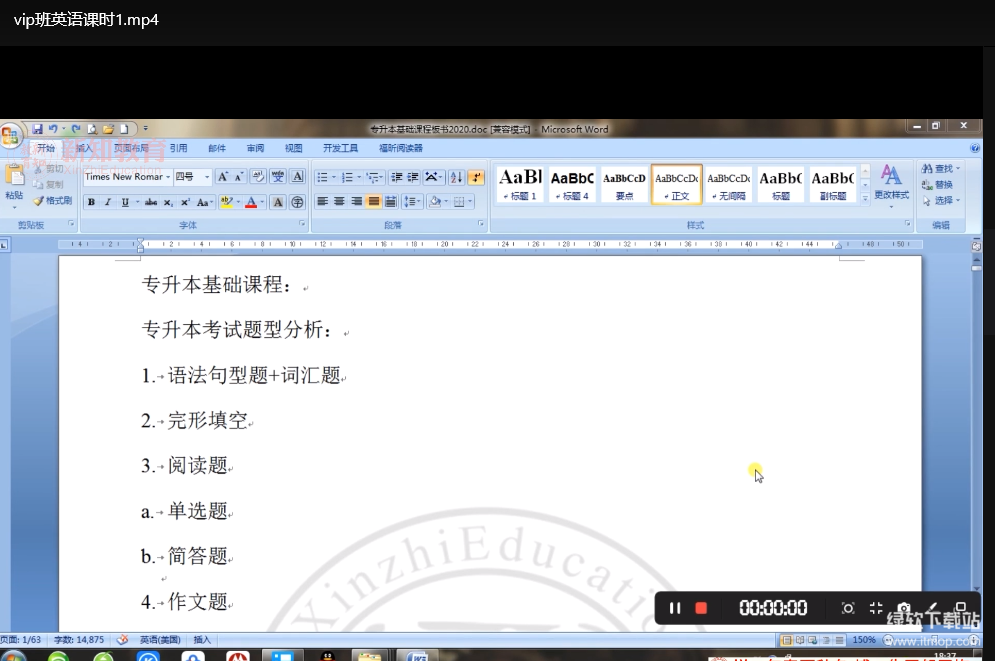Pause the screen recording
This screenshot has width=995, height=661.
675,608
